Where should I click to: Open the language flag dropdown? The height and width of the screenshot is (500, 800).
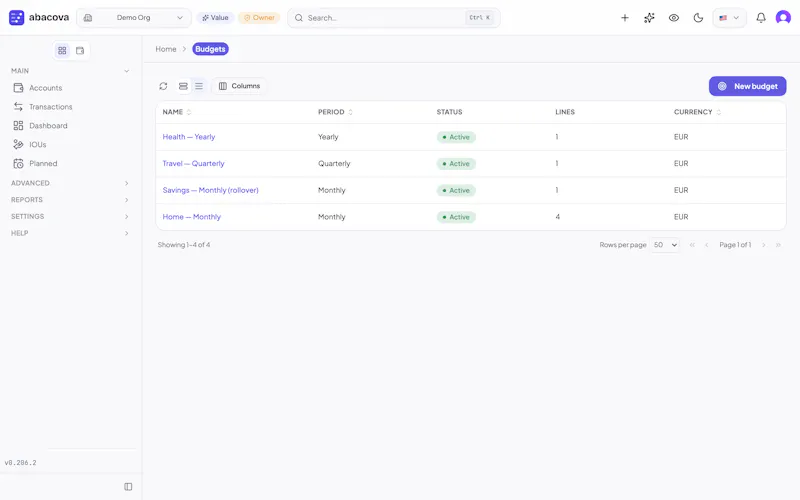click(x=729, y=18)
